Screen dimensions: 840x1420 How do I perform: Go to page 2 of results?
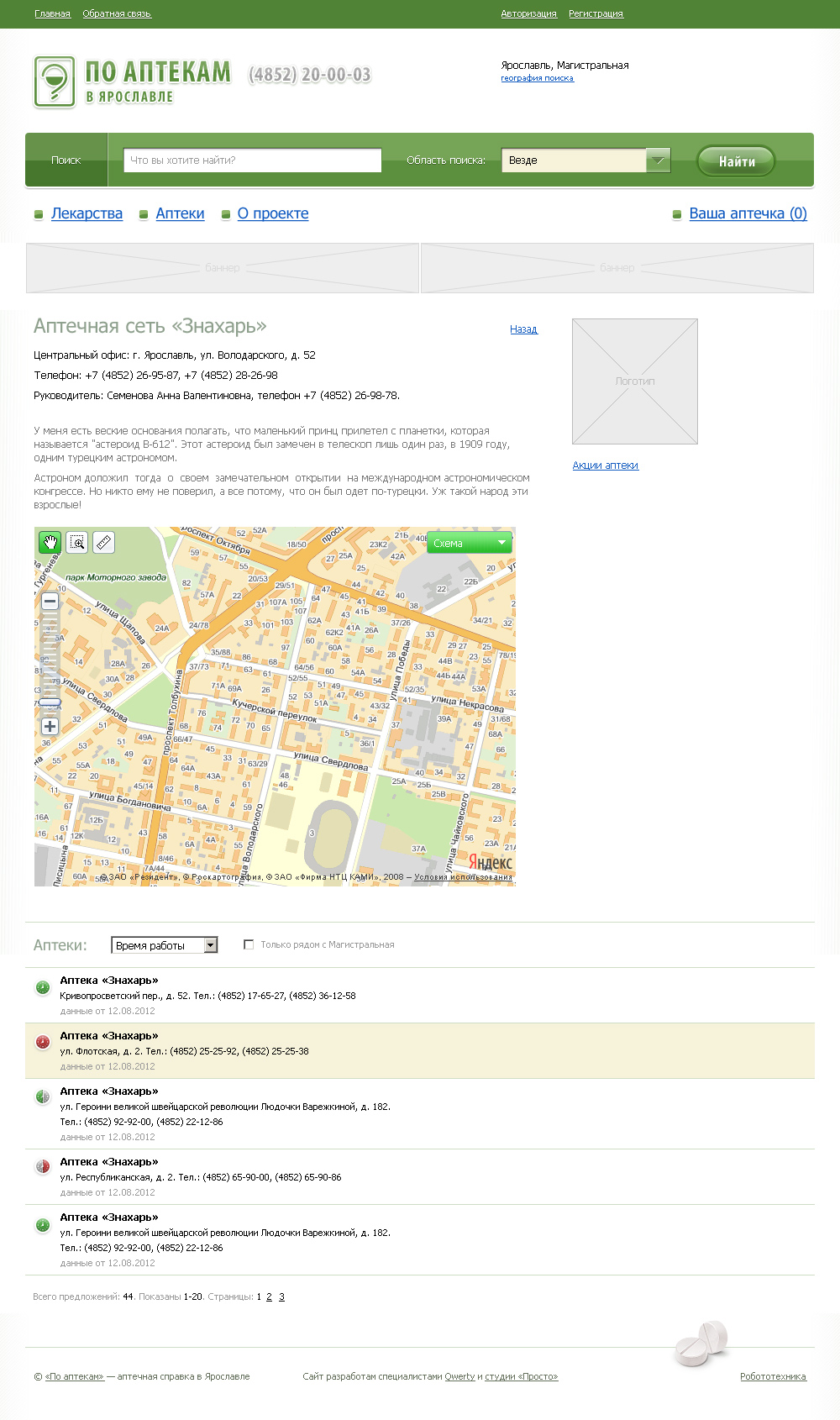pos(269,1296)
